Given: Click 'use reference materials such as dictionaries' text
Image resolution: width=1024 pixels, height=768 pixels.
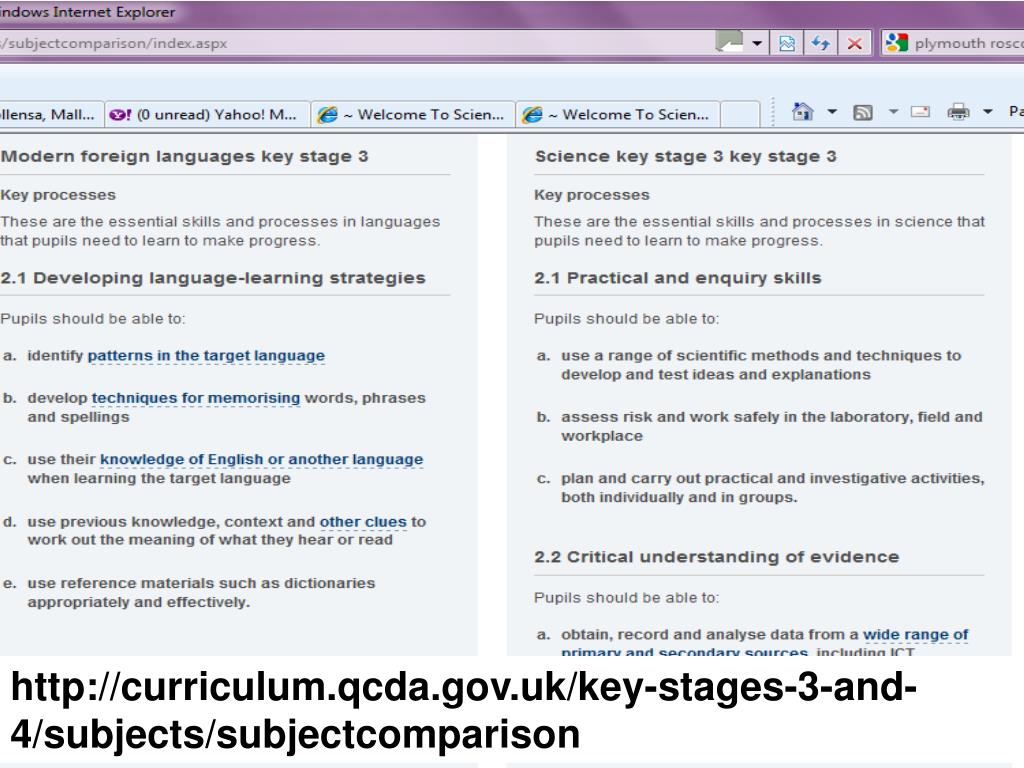Looking at the screenshot, I should 201,592.
